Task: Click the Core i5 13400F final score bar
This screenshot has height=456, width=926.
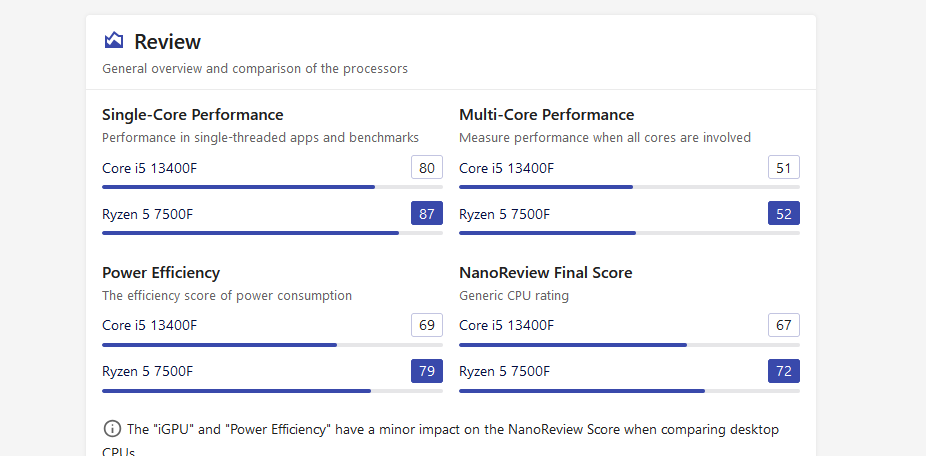Action: pos(629,345)
